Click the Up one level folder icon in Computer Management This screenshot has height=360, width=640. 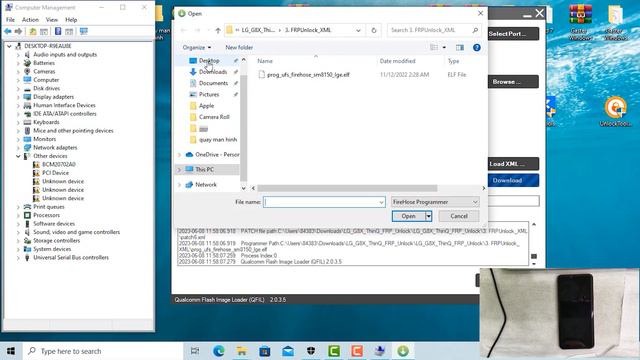click(33, 31)
